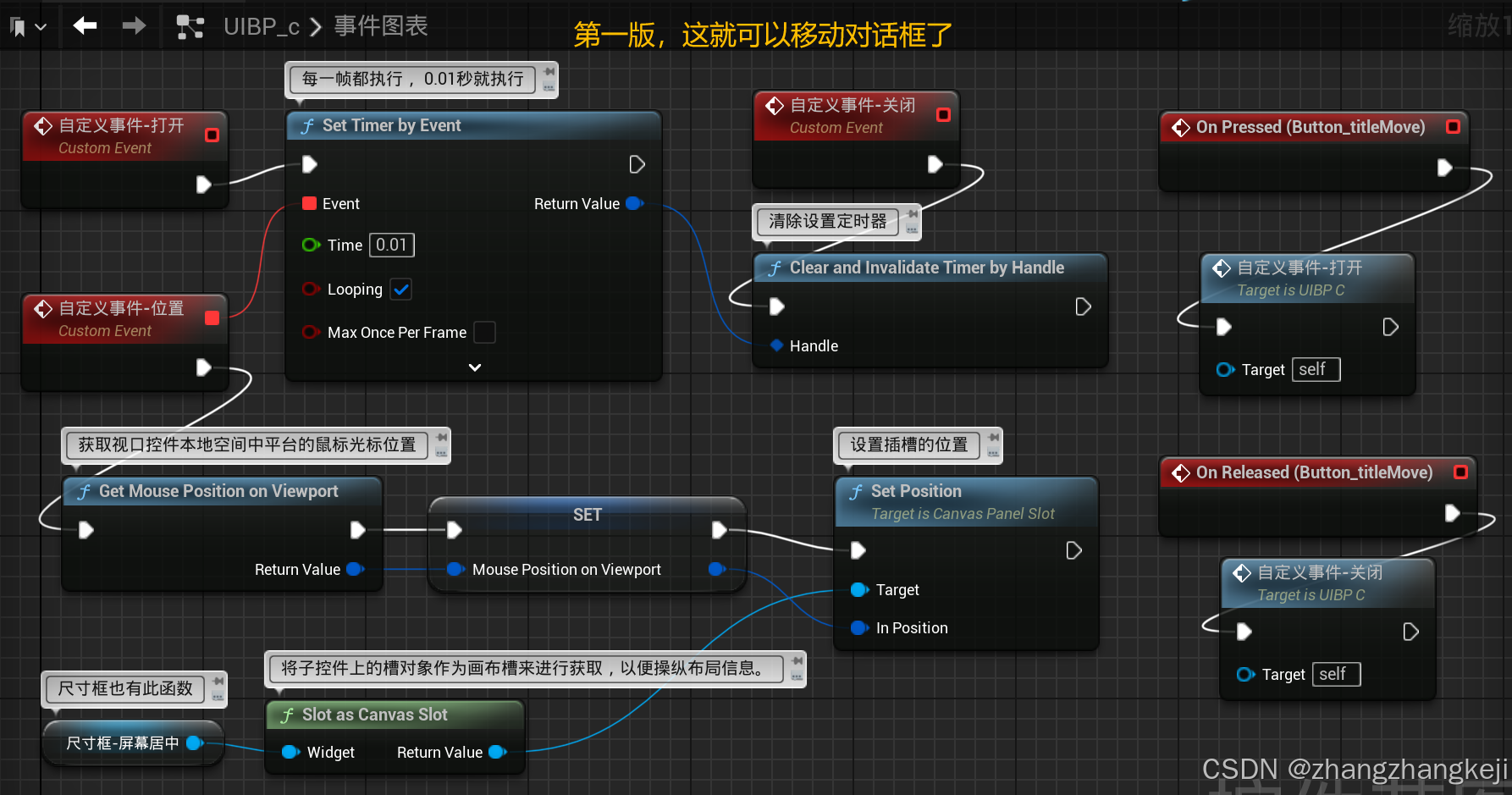Click the forward navigation arrow
The height and width of the screenshot is (795, 1512).
coord(133,25)
